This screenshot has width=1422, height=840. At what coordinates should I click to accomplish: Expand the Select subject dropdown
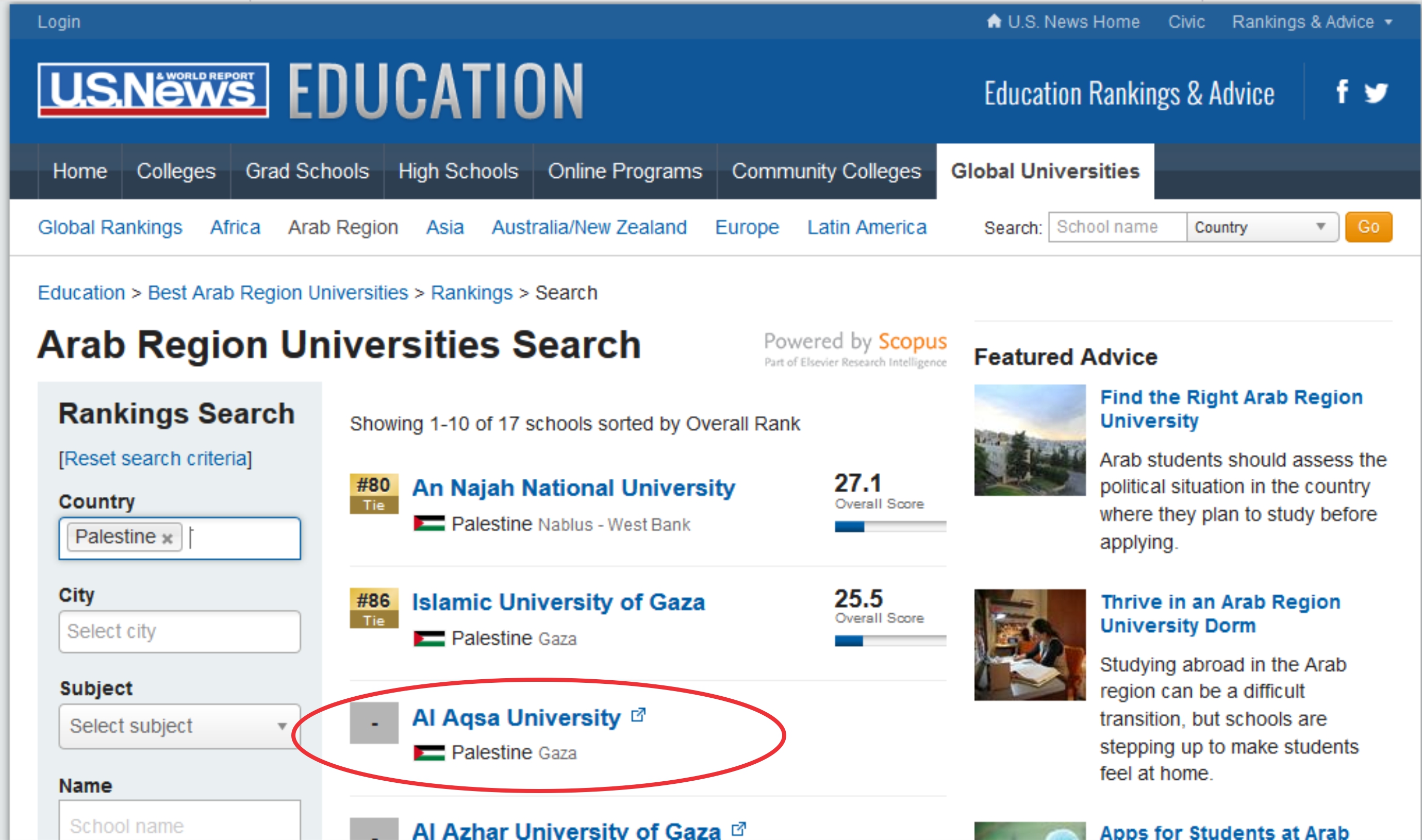click(x=179, y=726)
